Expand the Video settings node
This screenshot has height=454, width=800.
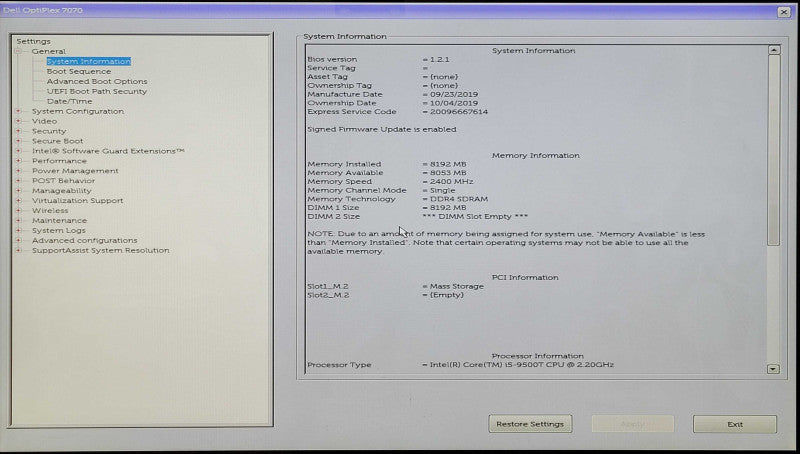click(x=18, y=121)
